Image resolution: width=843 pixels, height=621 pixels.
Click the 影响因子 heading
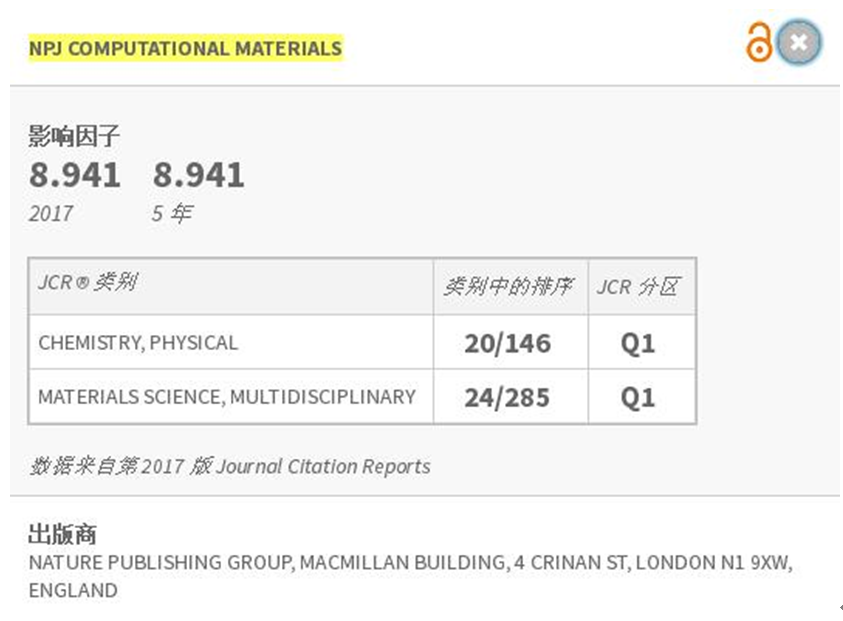click(x=74, y=135)
